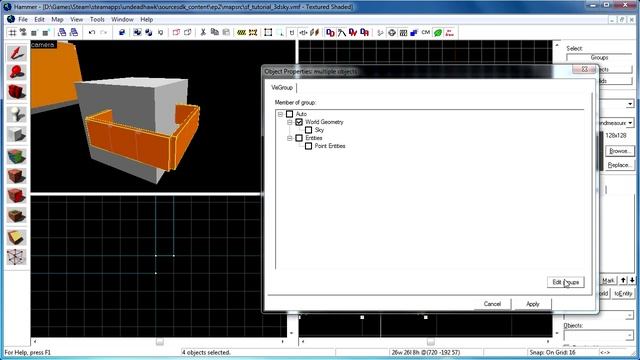Click 'For Help, press F1' status text

(28, 352)
